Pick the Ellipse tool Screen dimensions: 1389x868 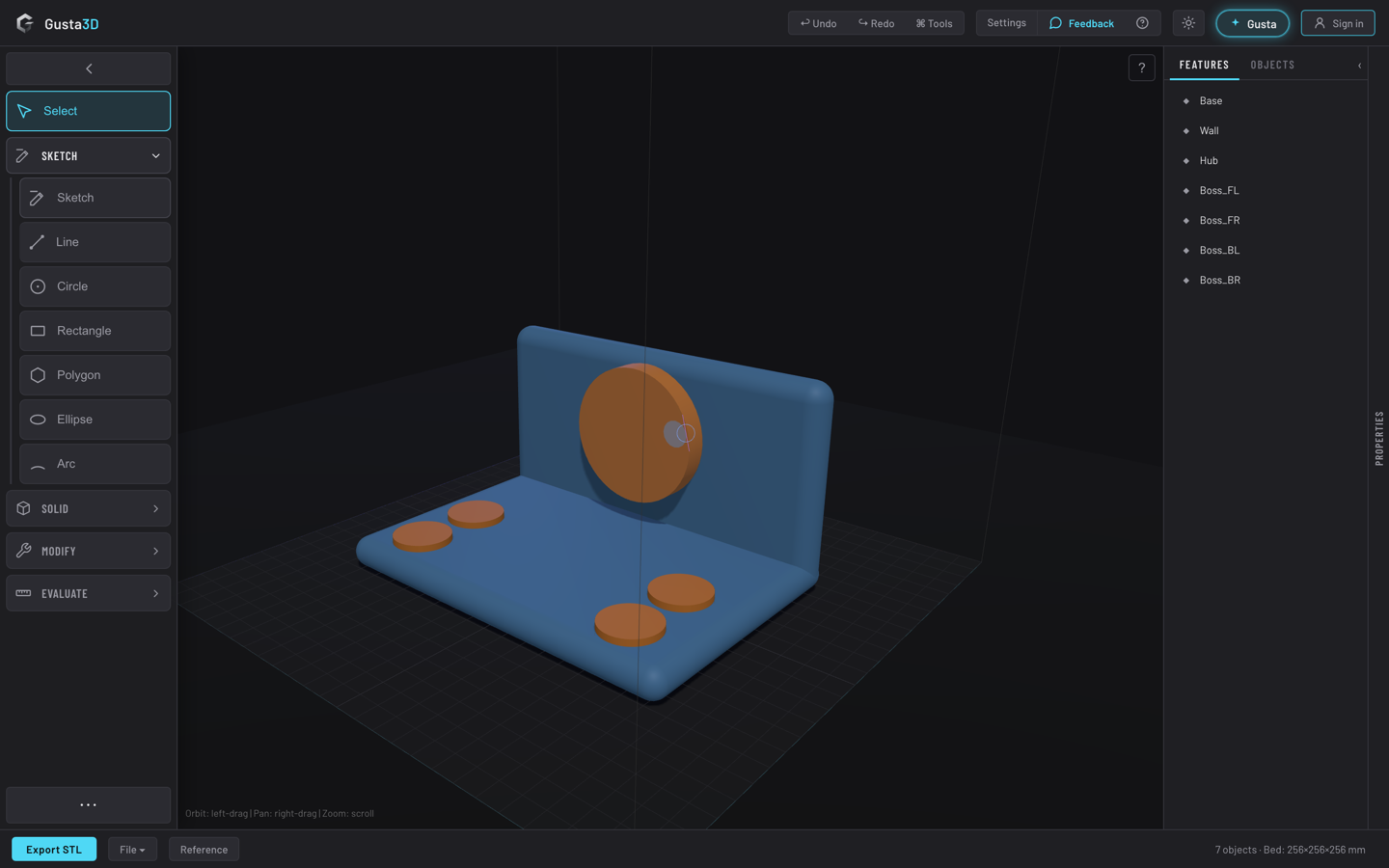pos(95,420)
